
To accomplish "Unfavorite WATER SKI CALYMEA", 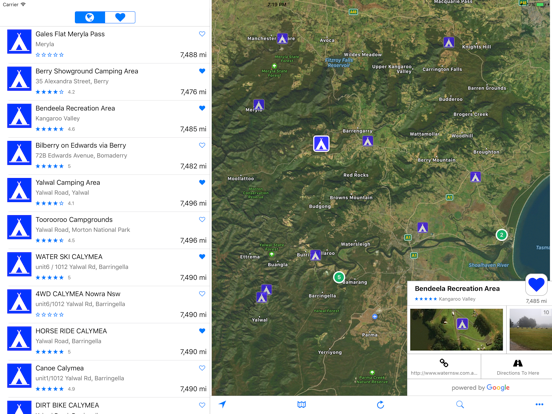I will click(202, 257).
